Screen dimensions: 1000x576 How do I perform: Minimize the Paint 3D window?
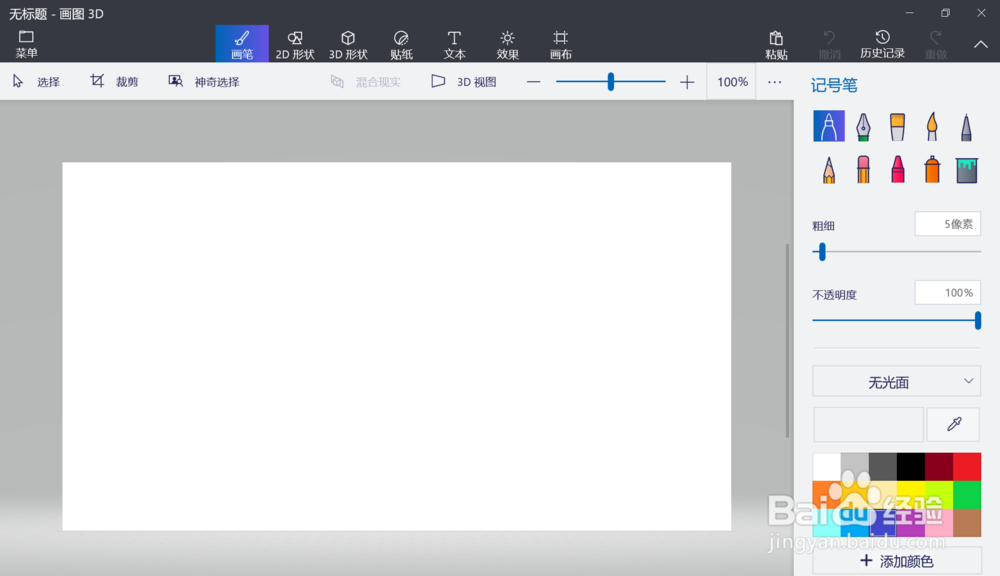click(909, 13)
